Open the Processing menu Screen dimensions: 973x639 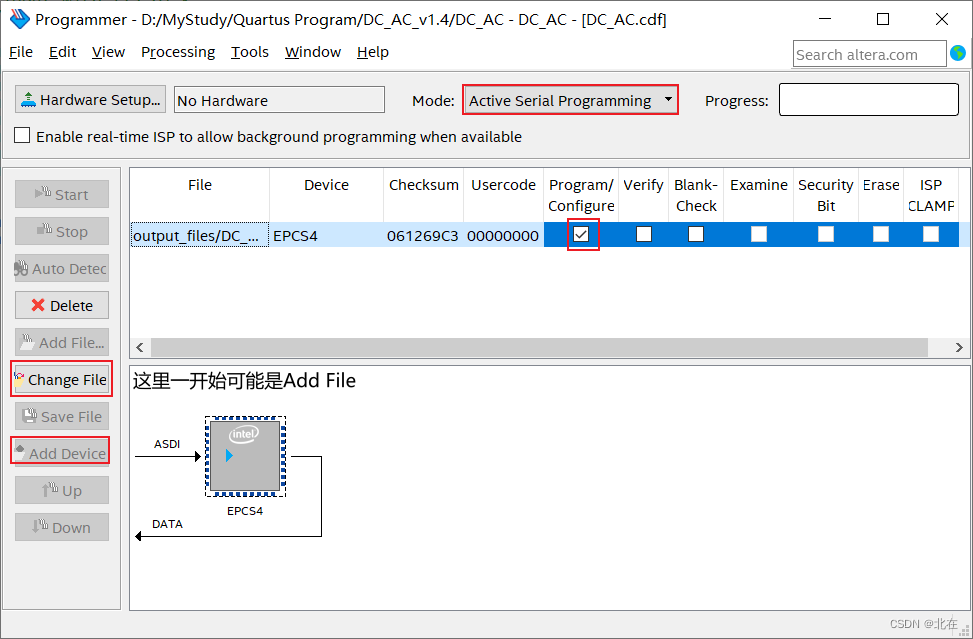click(x=178, y=52)
